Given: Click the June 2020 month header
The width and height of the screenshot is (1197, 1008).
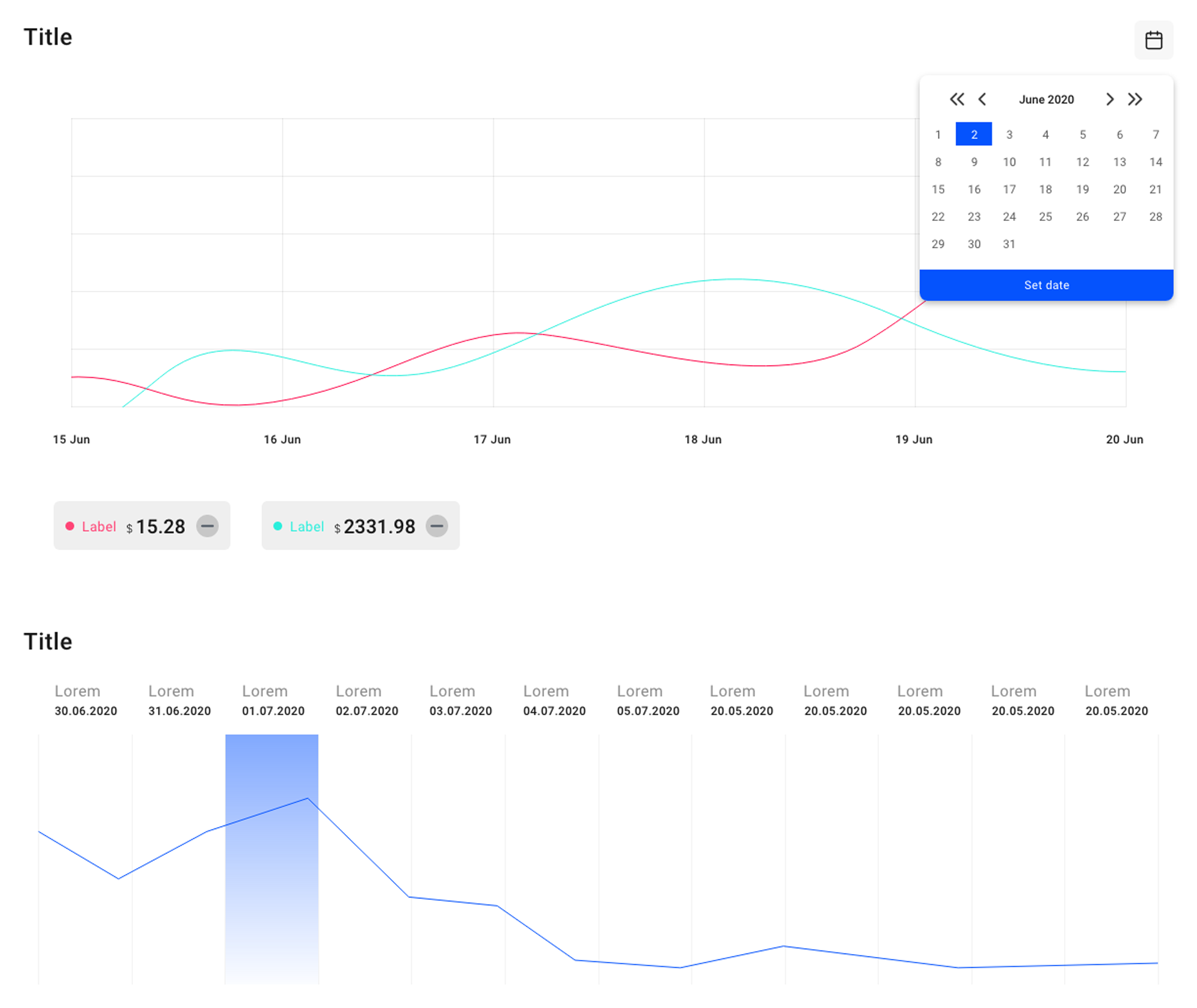Looking at the screenshot, I should 1046,99.
